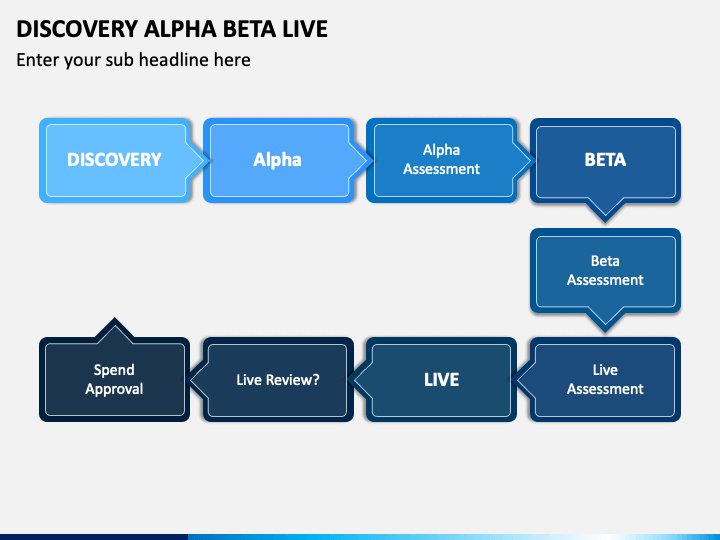This screenshot has height=540, width=720.
Task: Select the 'Enter your sub headline here' text
Action: coord(133,60)
